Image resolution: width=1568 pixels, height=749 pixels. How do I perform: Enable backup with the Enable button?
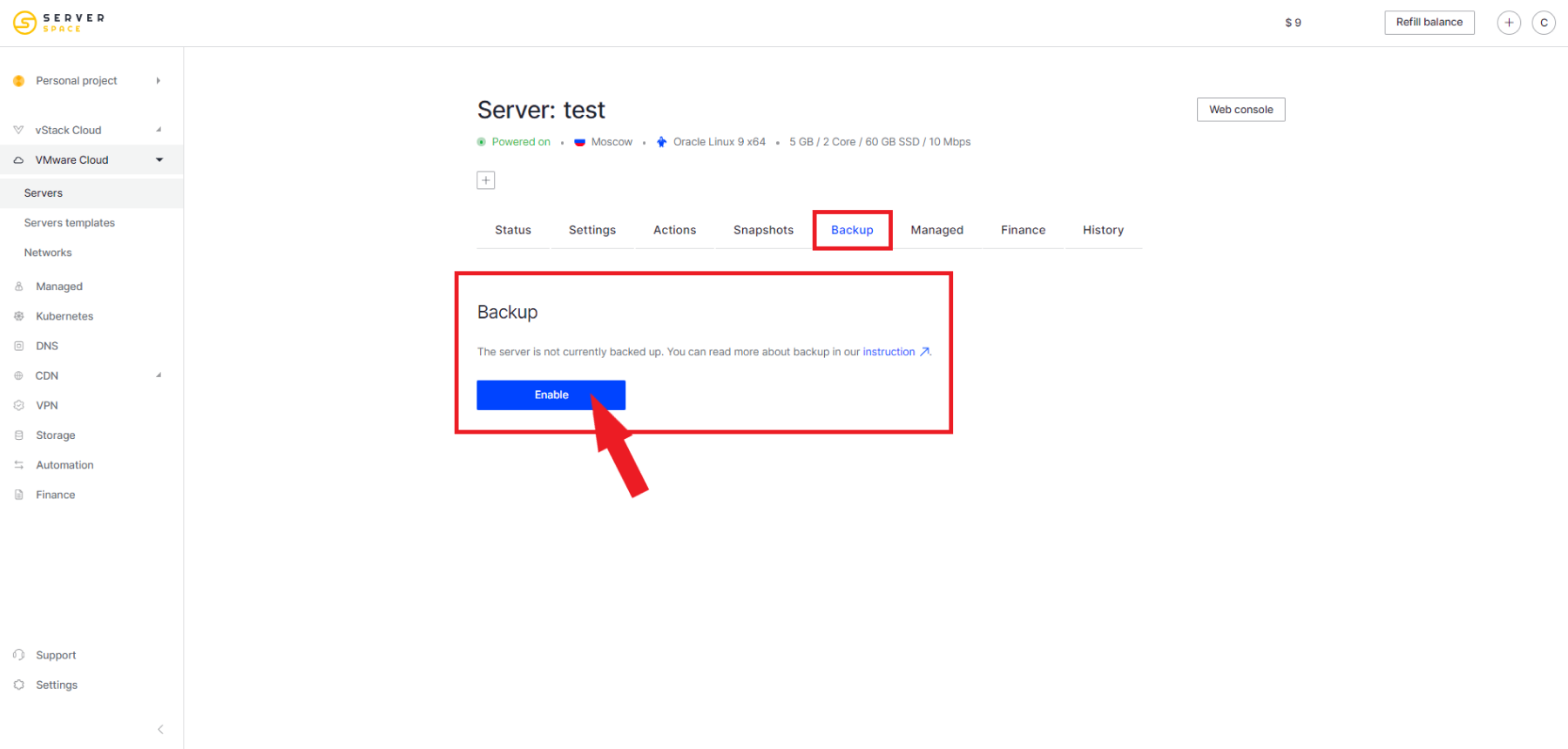tap(551, 395)
